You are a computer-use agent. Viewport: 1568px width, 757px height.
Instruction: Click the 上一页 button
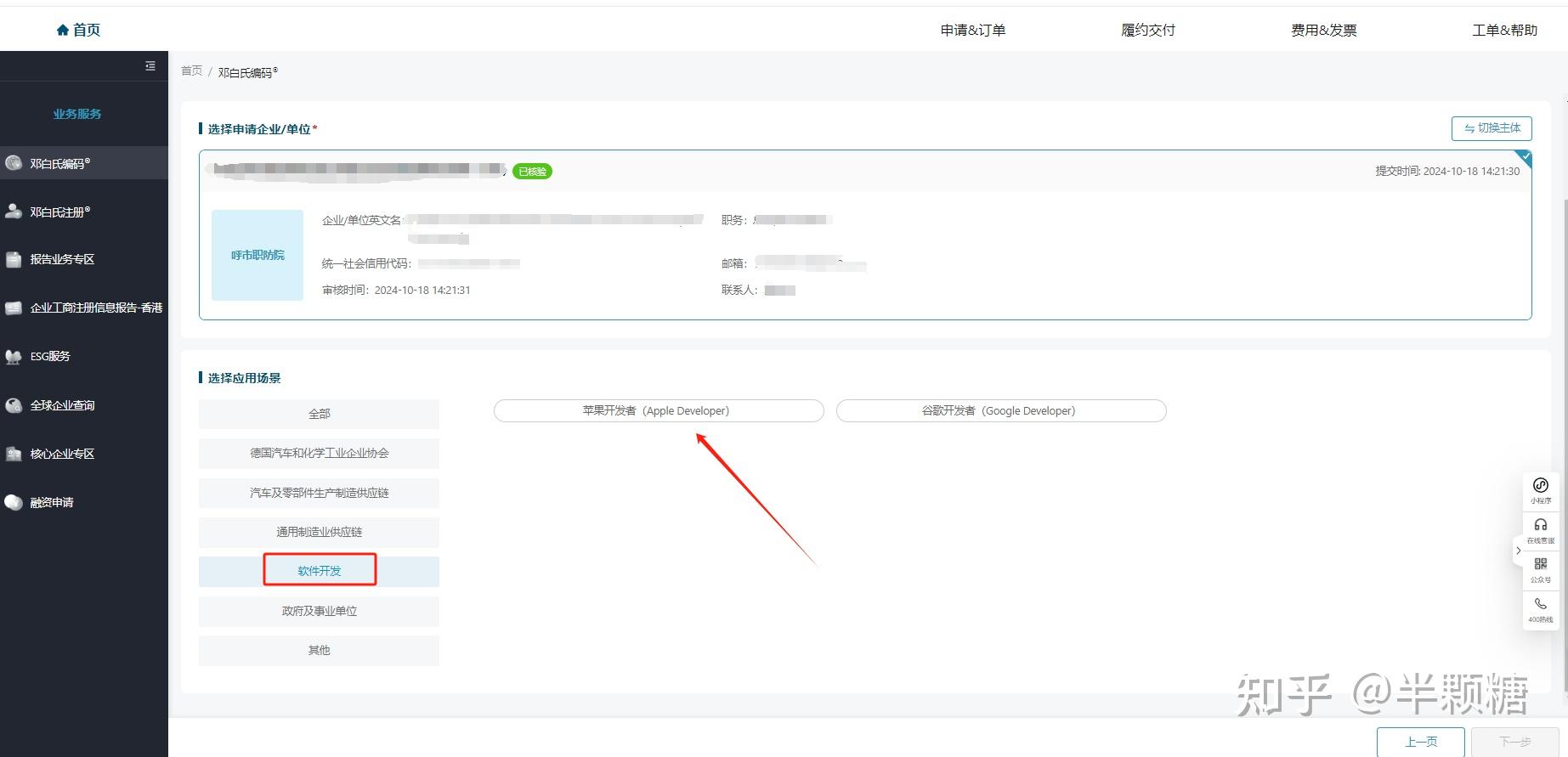pyautogui.click(x=1420, y=742)
